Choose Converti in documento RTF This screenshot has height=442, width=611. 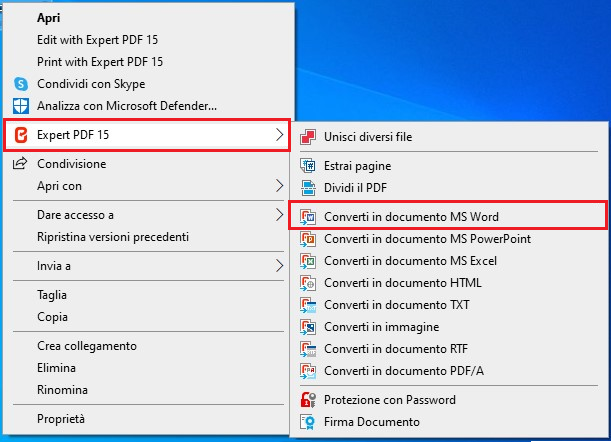coord(449,349)
